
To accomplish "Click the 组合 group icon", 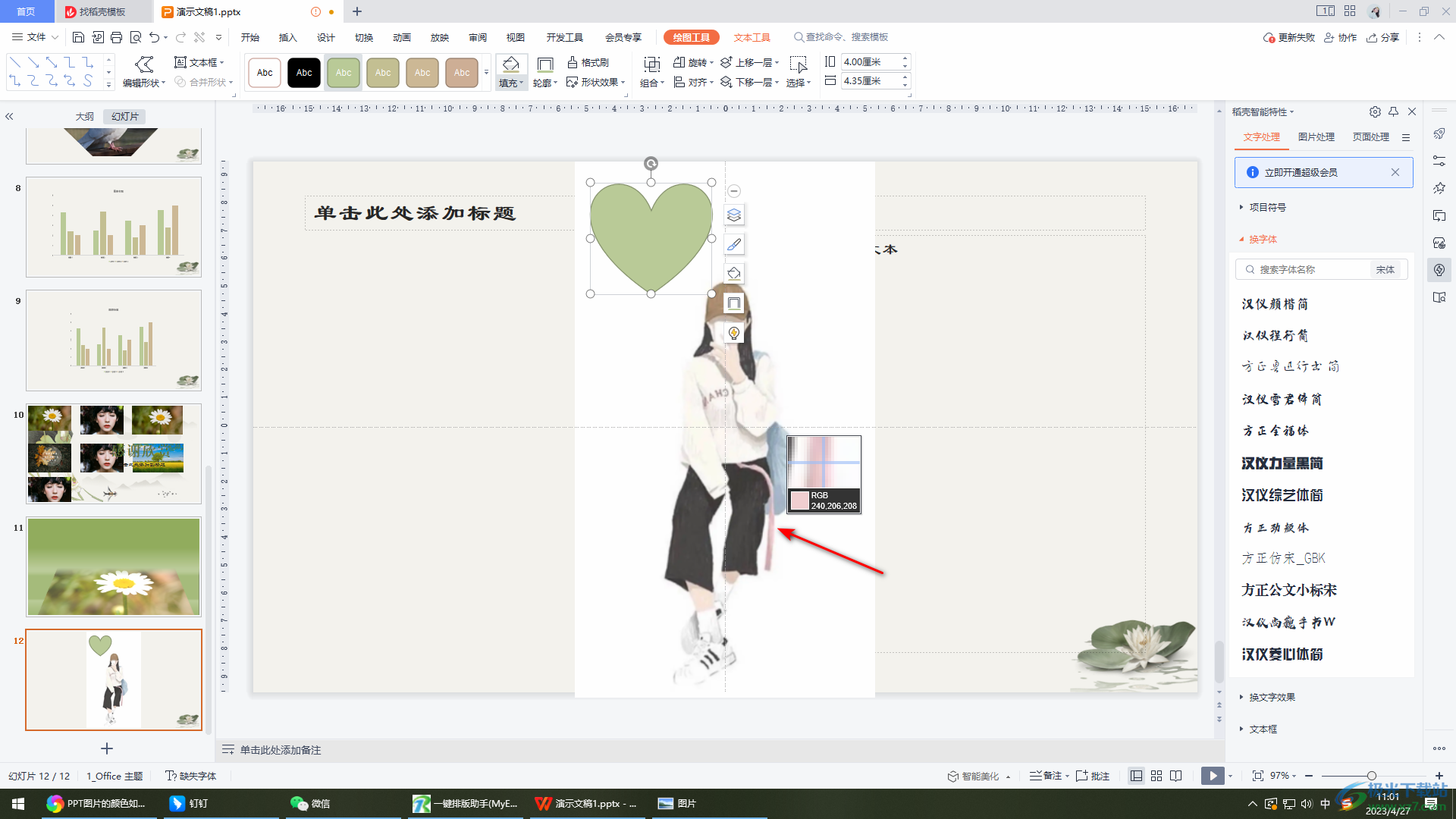I will pyautogui.click(x=651, y=64).
